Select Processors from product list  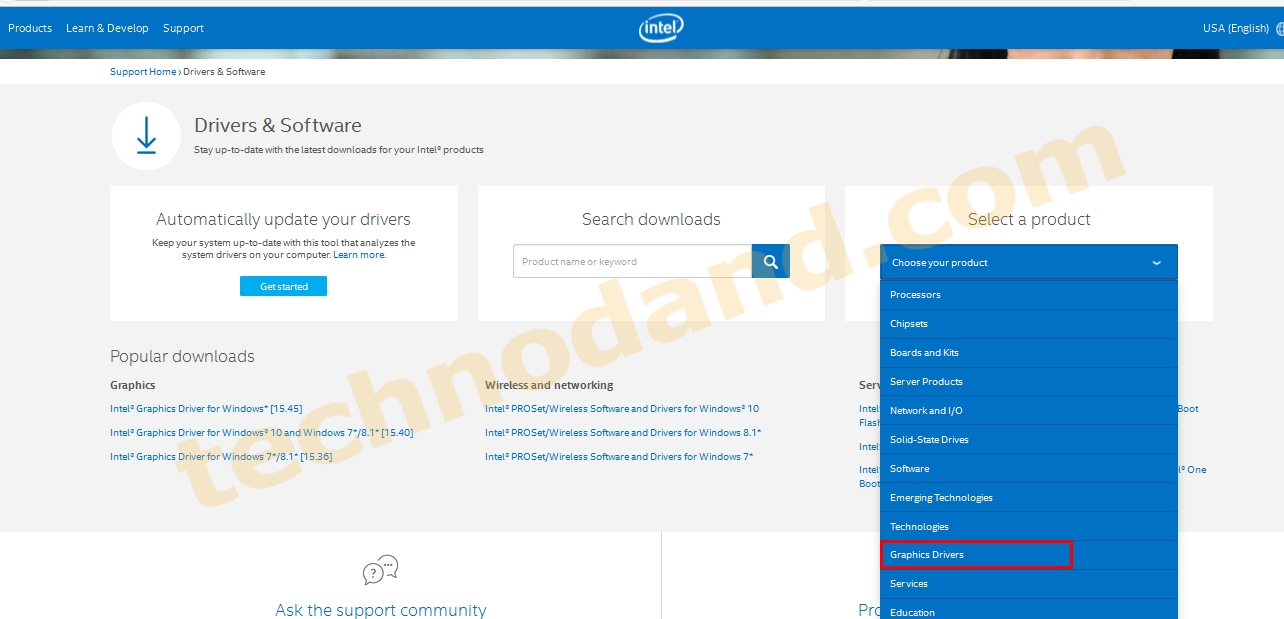tap(1029, 295)
